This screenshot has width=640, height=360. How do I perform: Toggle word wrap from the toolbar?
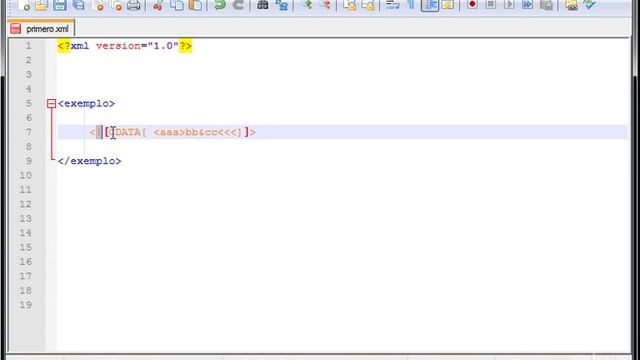point(393,5)
